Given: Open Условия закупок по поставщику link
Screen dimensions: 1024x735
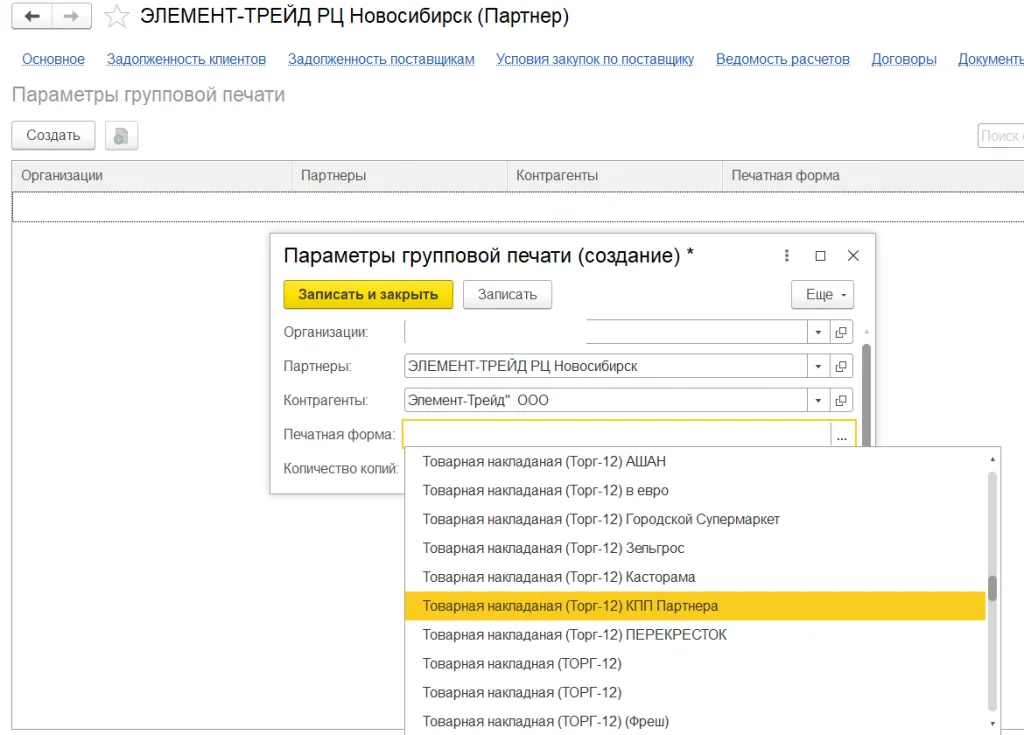Looking at the screenshot, I should [x=595, y=59].
